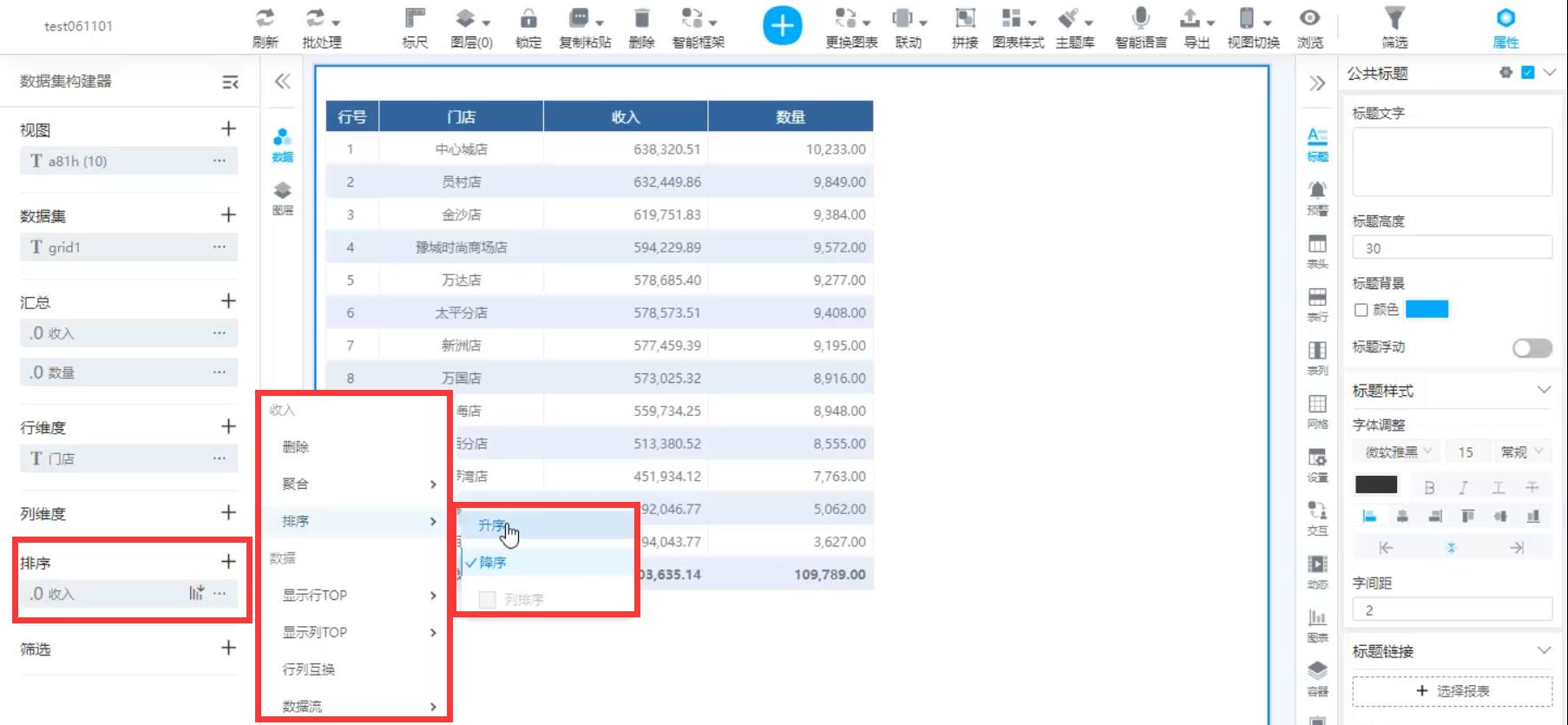The image size is (1568, 725).
Task: Uncheck the 公共标题 blue checkbox
Action: 1528,73
